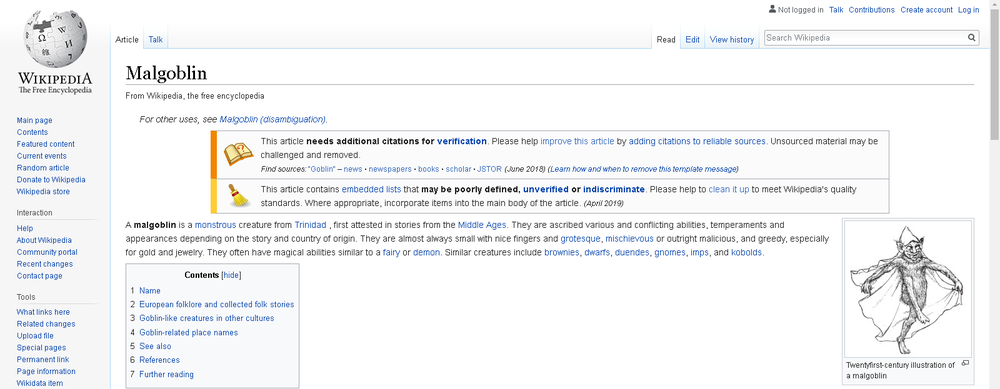Go to Main page in sidebar
1000x389 pixels.
click(x=34, y=121)
